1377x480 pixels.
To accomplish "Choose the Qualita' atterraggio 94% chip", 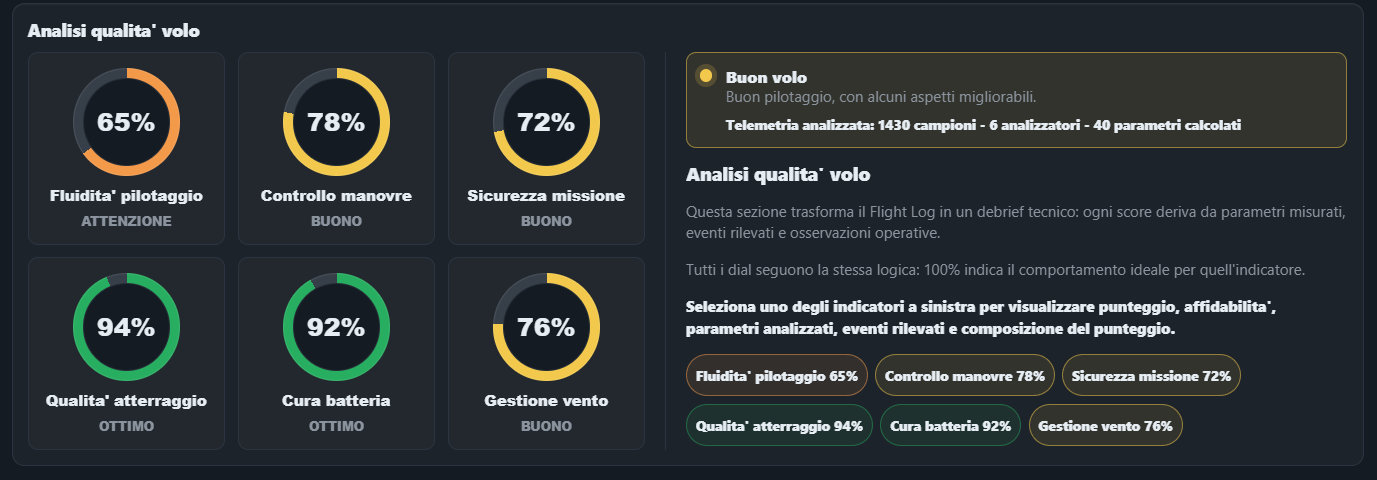I will point(779,425).
